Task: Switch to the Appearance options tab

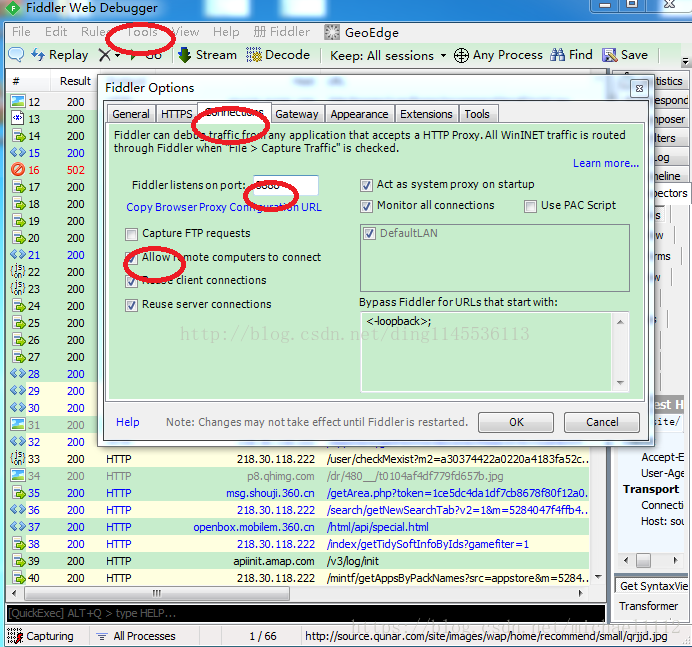Action: click(x=359, y=114)
